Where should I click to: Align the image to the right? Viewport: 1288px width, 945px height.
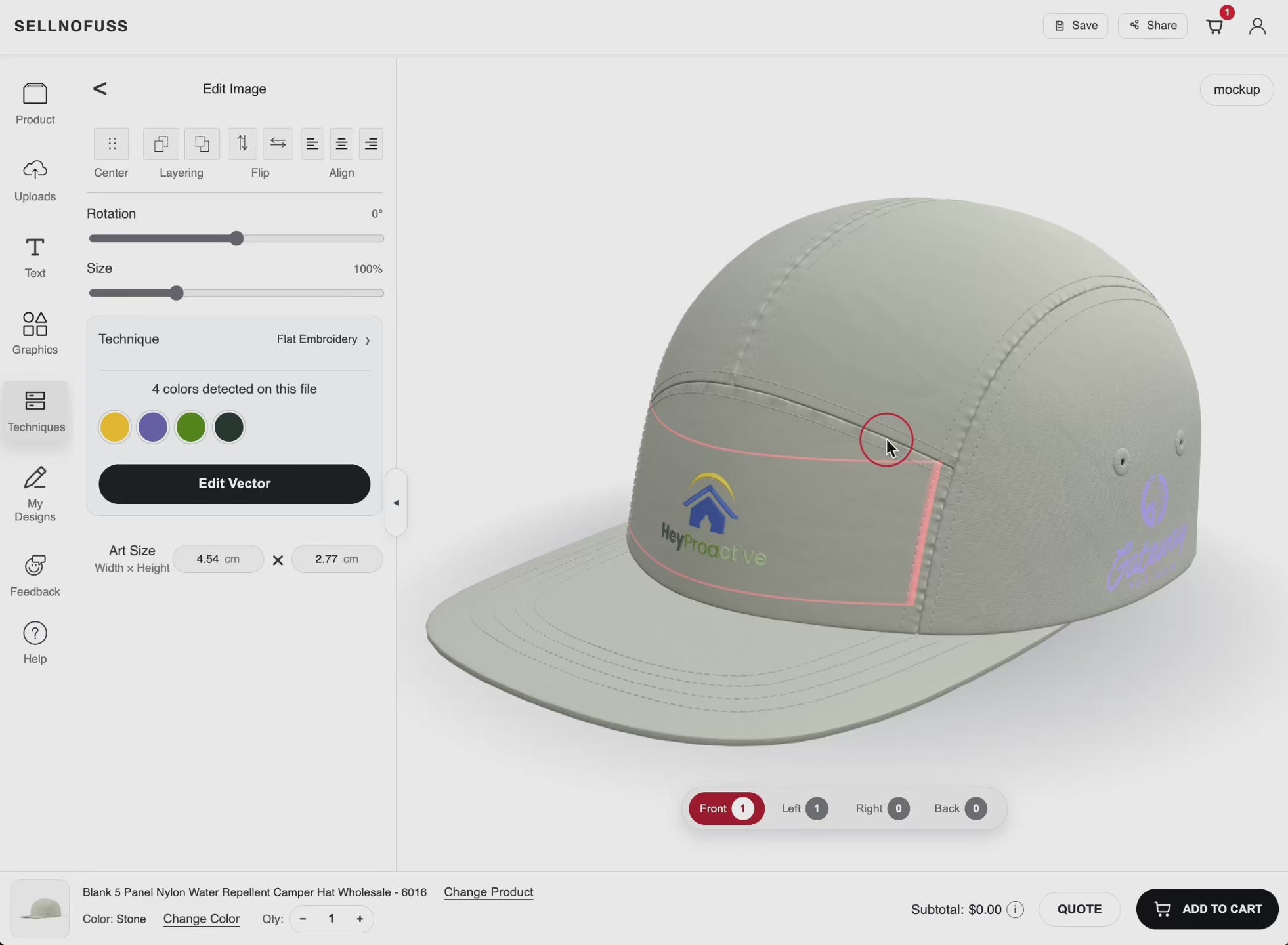(371, 144)
